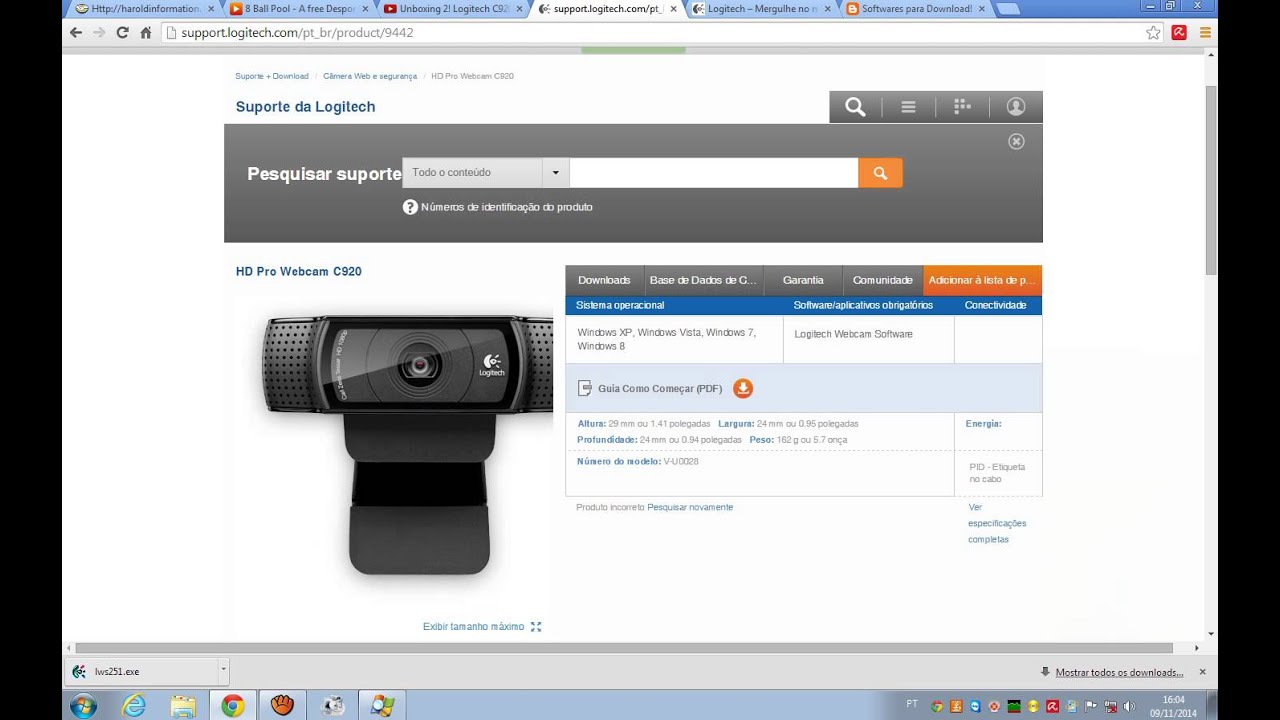Go to the browser home page
The image size is (1280, 720).
pyautogui.click(x=146, y=32)
